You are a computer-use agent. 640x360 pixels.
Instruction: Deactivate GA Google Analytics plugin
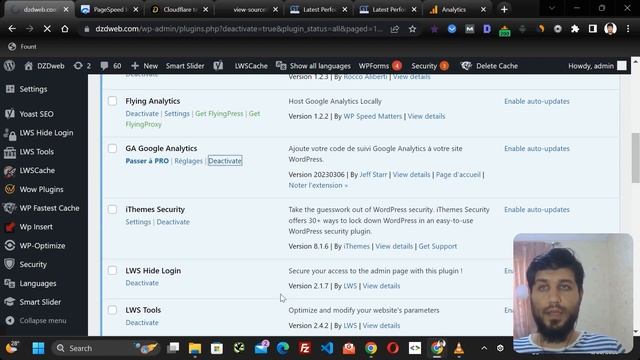click(x=225, y=161)
